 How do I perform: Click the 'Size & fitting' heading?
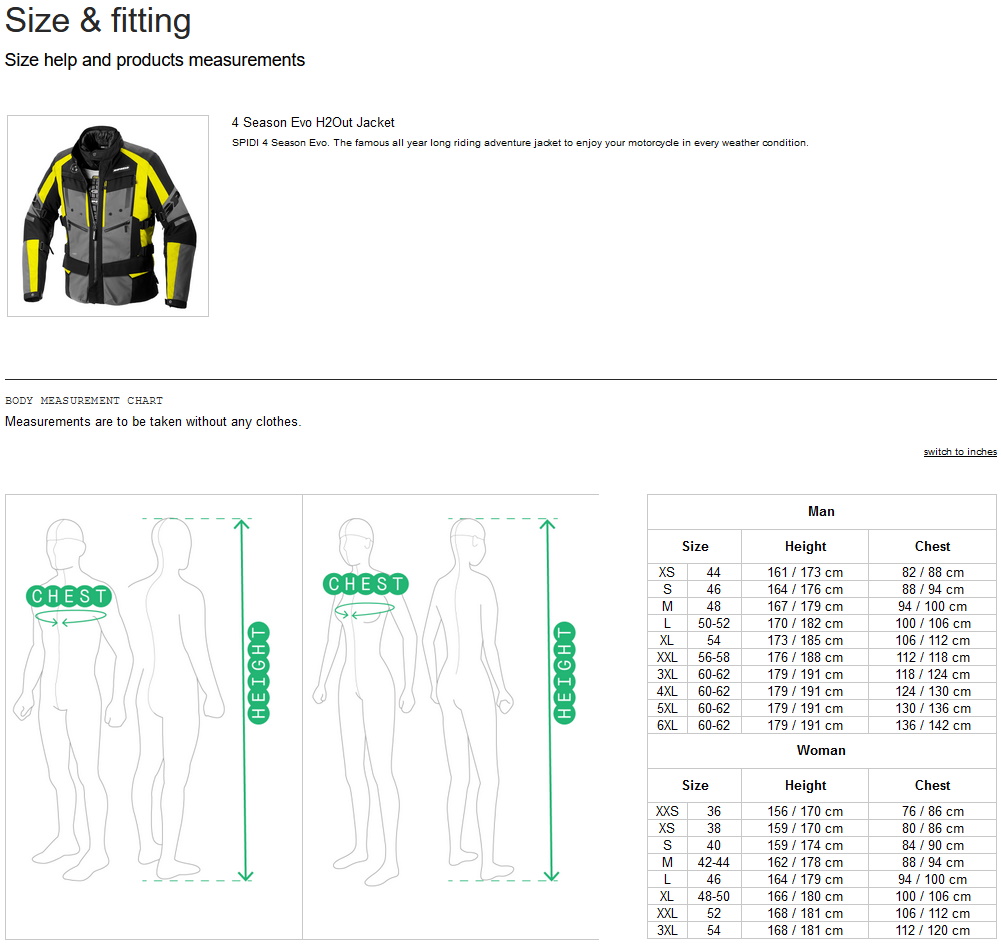pos(98,20)
